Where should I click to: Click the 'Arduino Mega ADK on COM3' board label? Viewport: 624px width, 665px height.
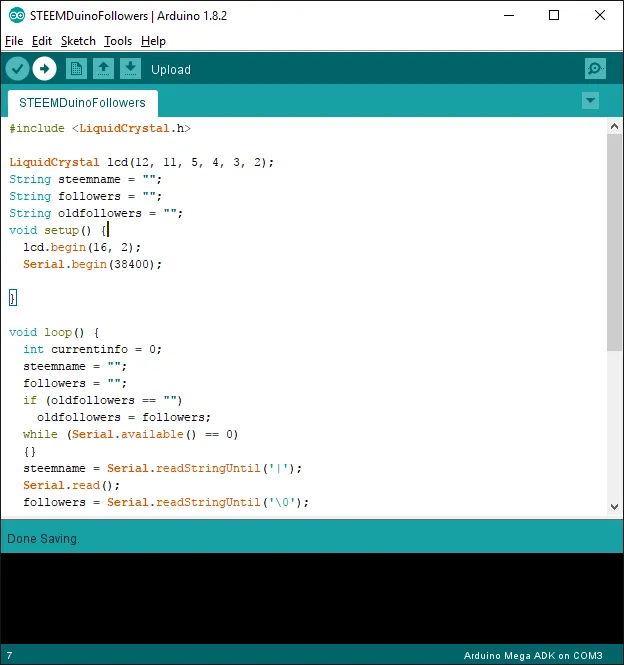point(533,655)
